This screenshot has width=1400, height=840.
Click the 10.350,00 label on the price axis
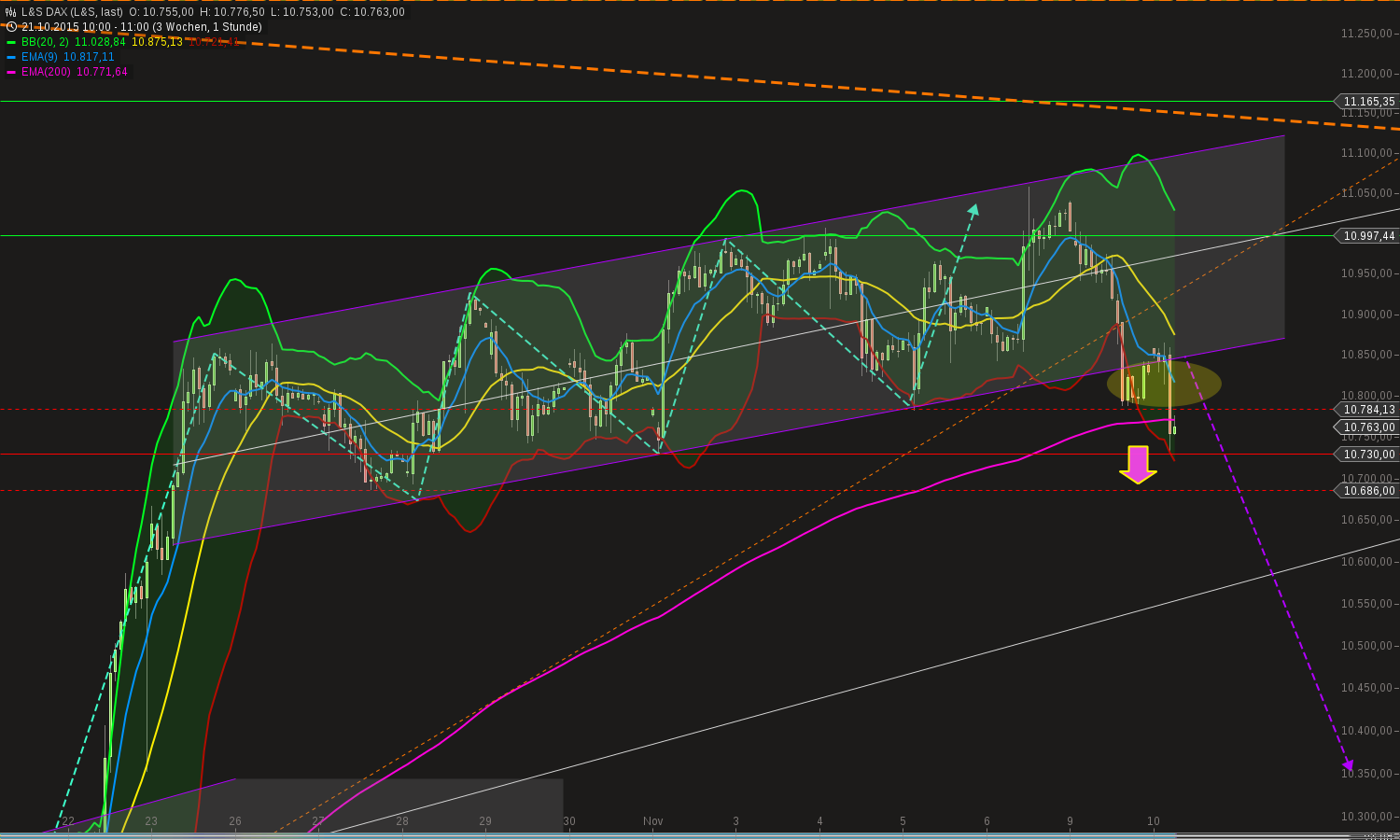(x=1366, y=774)
